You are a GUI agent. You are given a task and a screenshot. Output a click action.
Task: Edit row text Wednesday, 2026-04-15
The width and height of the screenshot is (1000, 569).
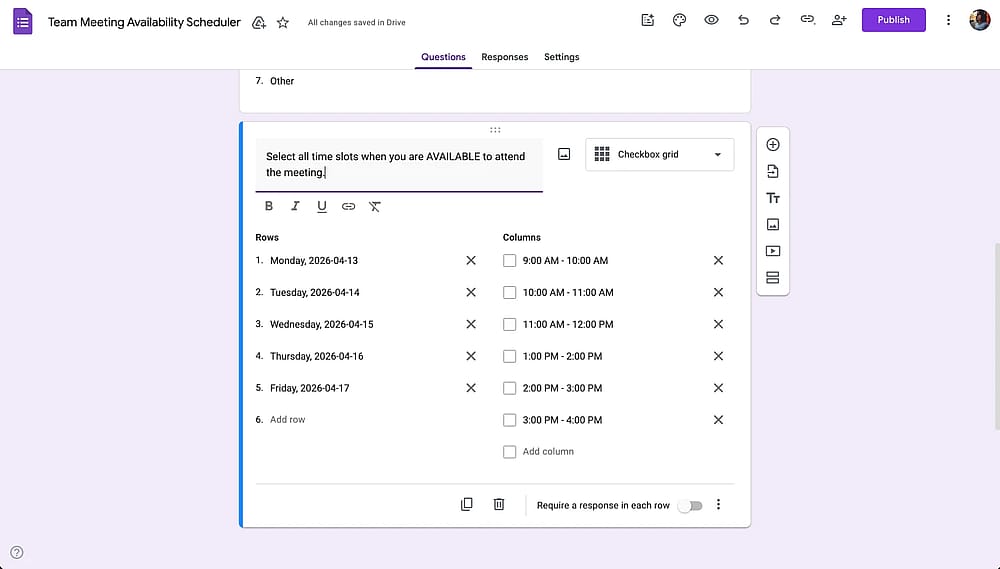coord(321,324)
